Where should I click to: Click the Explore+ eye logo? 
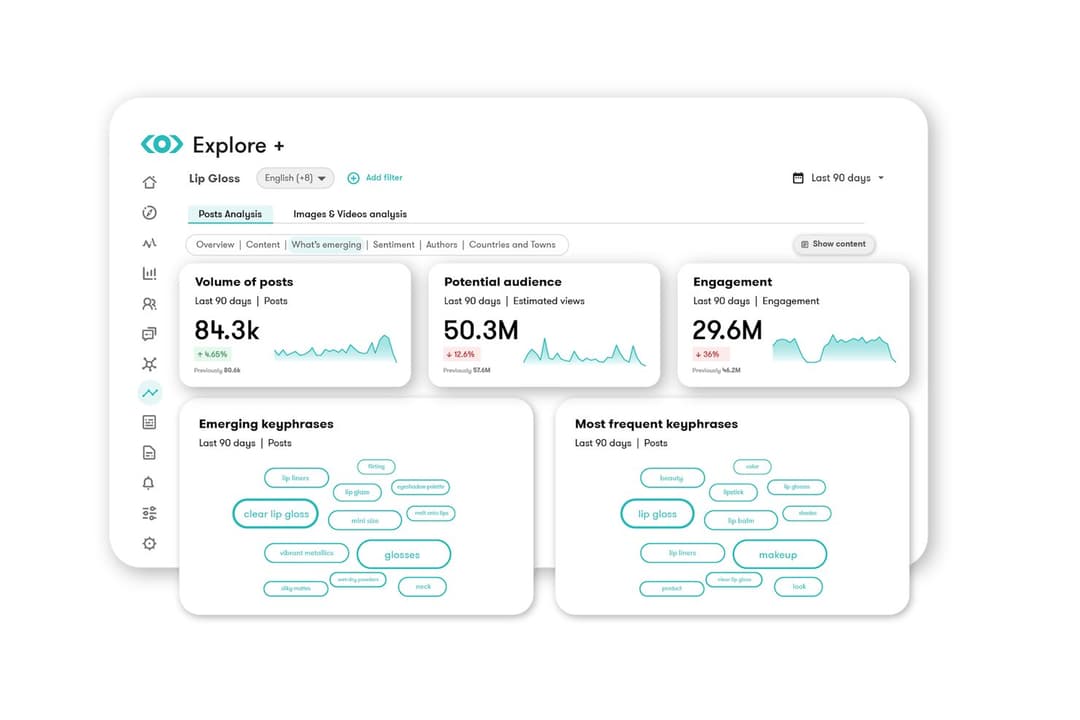point(162,144)
